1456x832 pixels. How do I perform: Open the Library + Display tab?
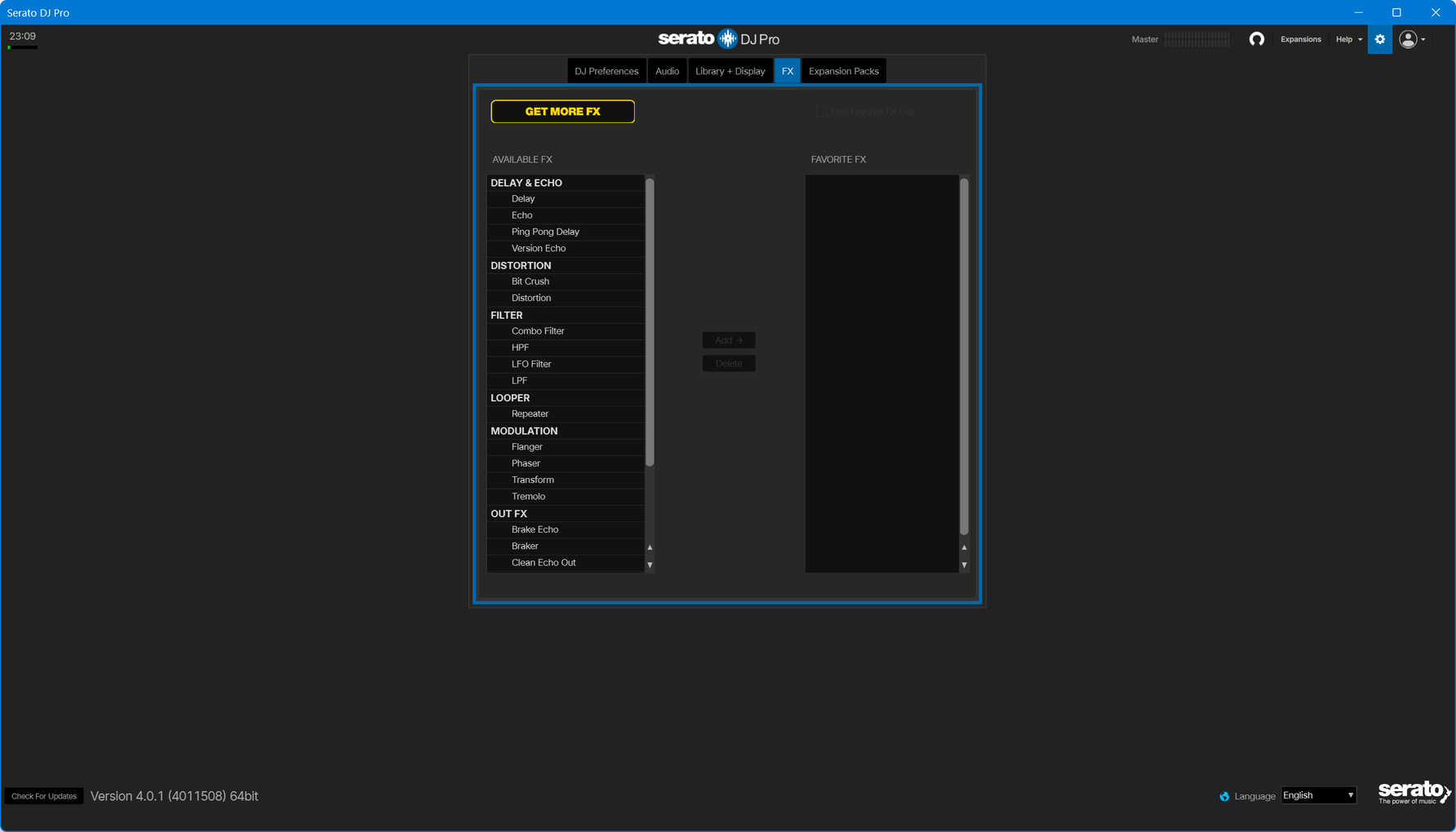730,71
